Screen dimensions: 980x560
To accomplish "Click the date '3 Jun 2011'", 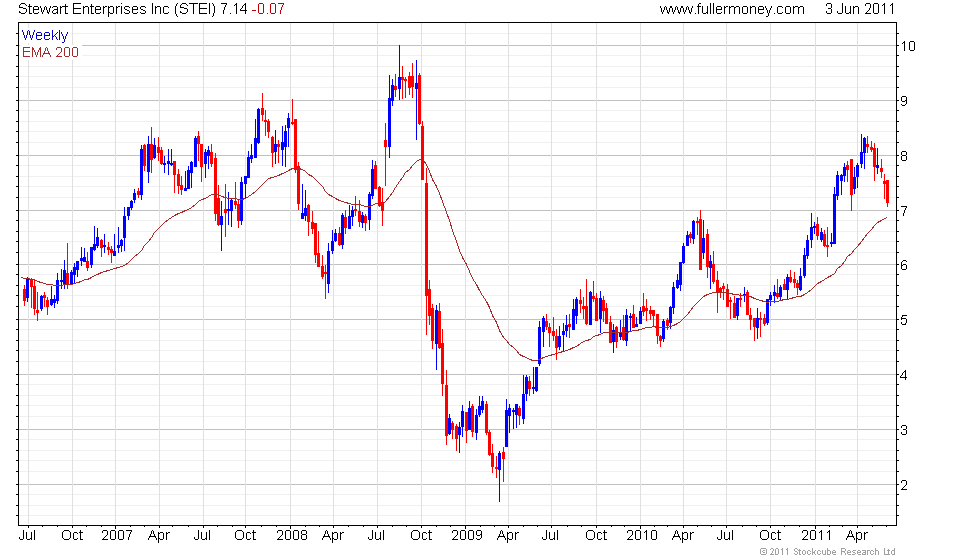I will [x=860, y=9].
